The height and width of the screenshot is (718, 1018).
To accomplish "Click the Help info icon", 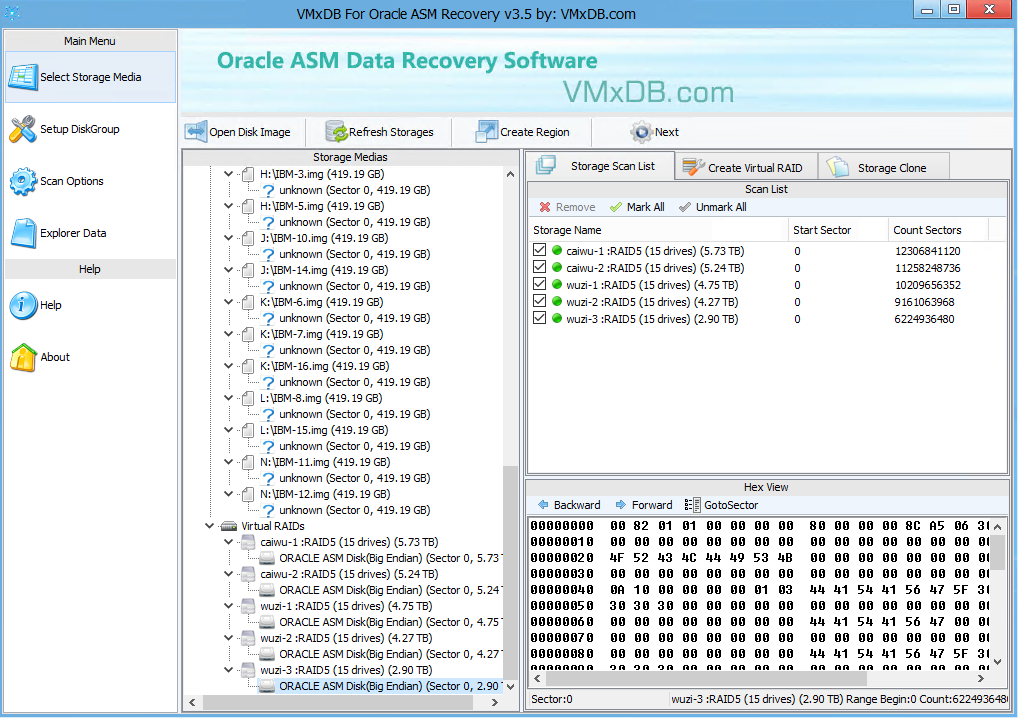I will tap(23, 305).
